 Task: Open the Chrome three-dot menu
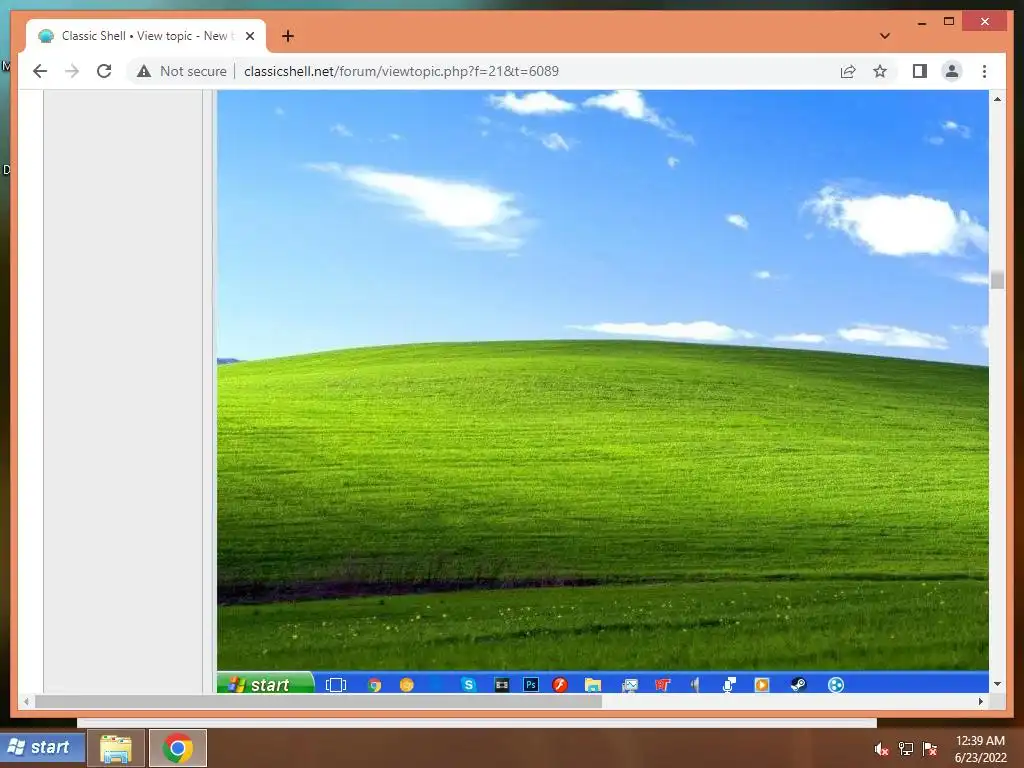[984, 71]
